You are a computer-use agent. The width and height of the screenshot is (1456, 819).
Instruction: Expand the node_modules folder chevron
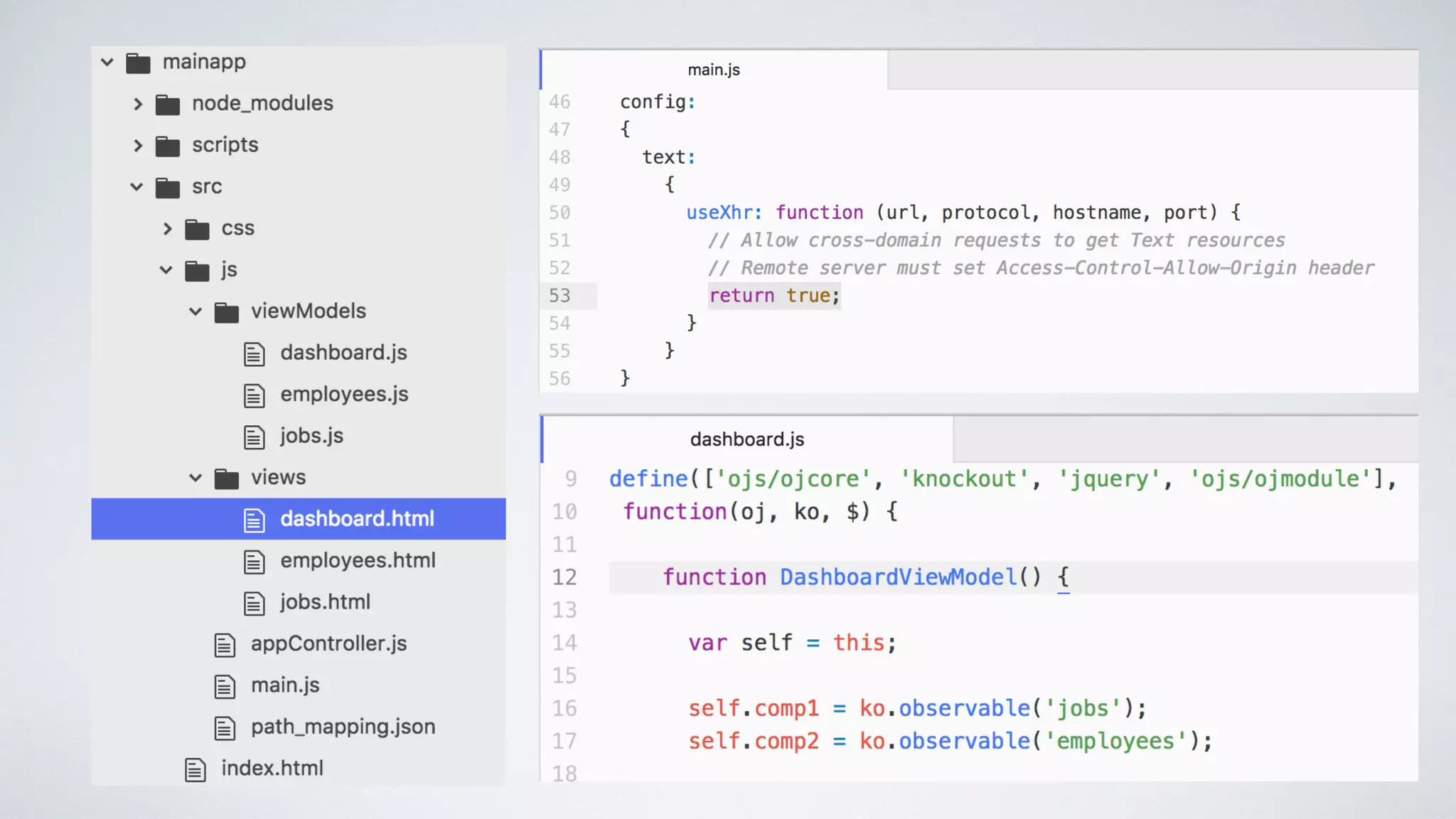click(x=137, y=105)
